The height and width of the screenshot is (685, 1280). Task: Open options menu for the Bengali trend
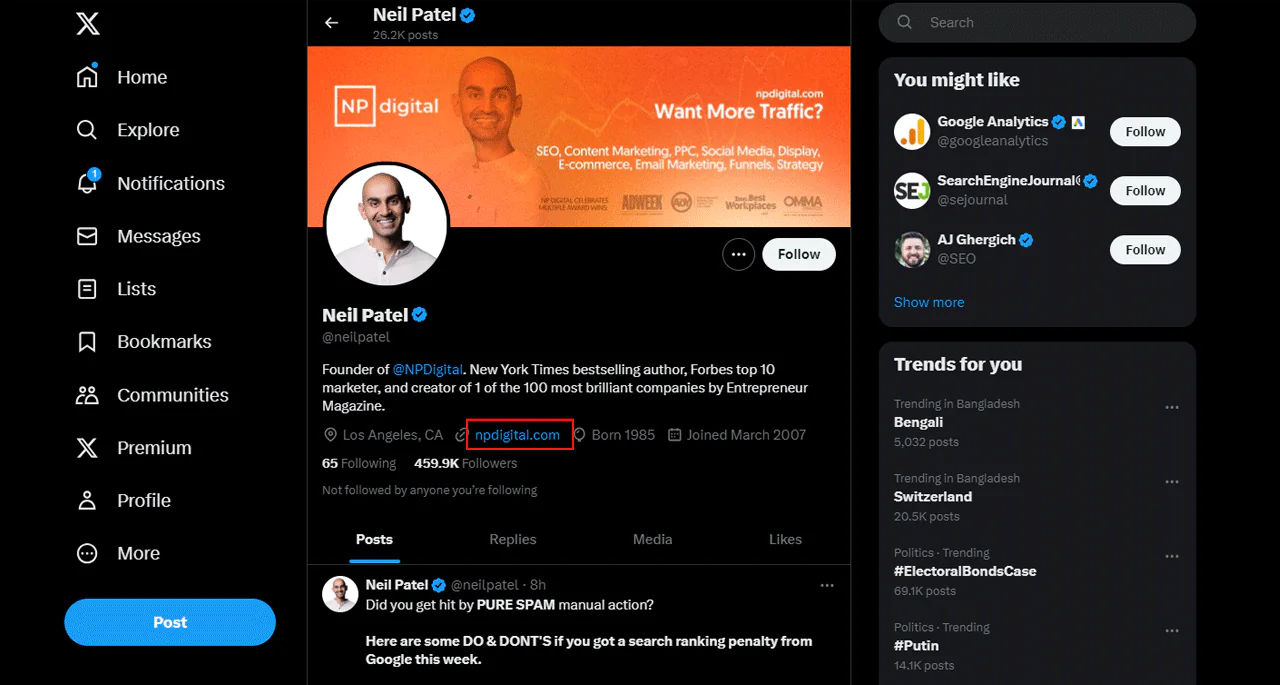[1172, 407]
